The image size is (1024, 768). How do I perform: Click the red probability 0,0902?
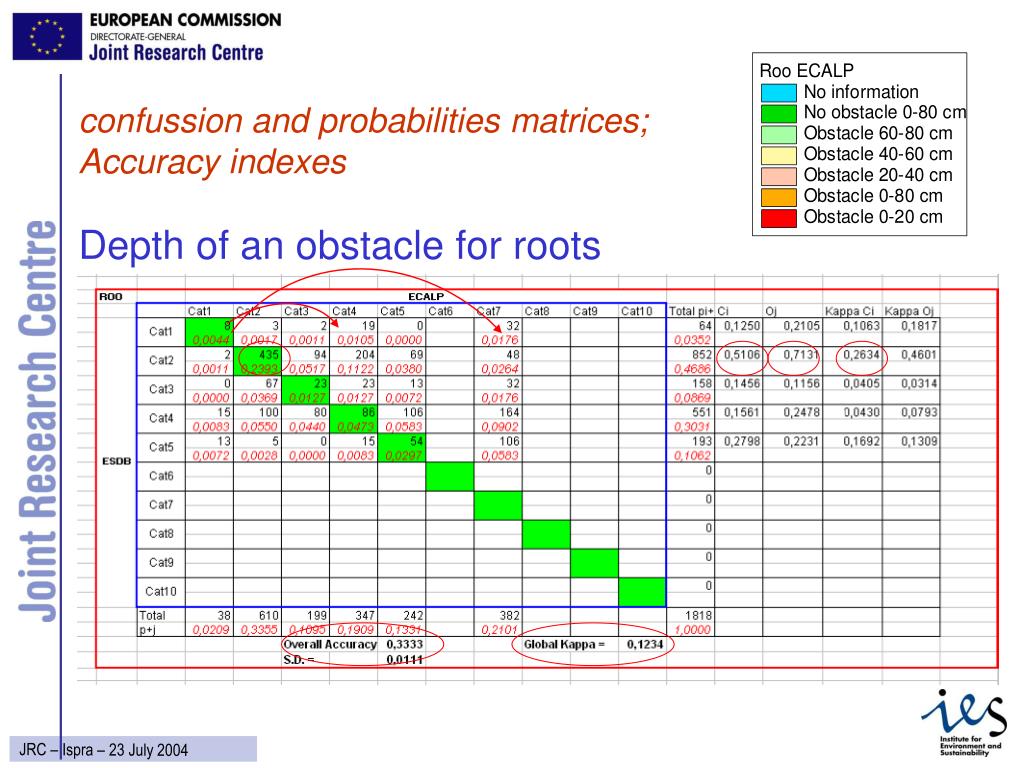coord(500,427)
